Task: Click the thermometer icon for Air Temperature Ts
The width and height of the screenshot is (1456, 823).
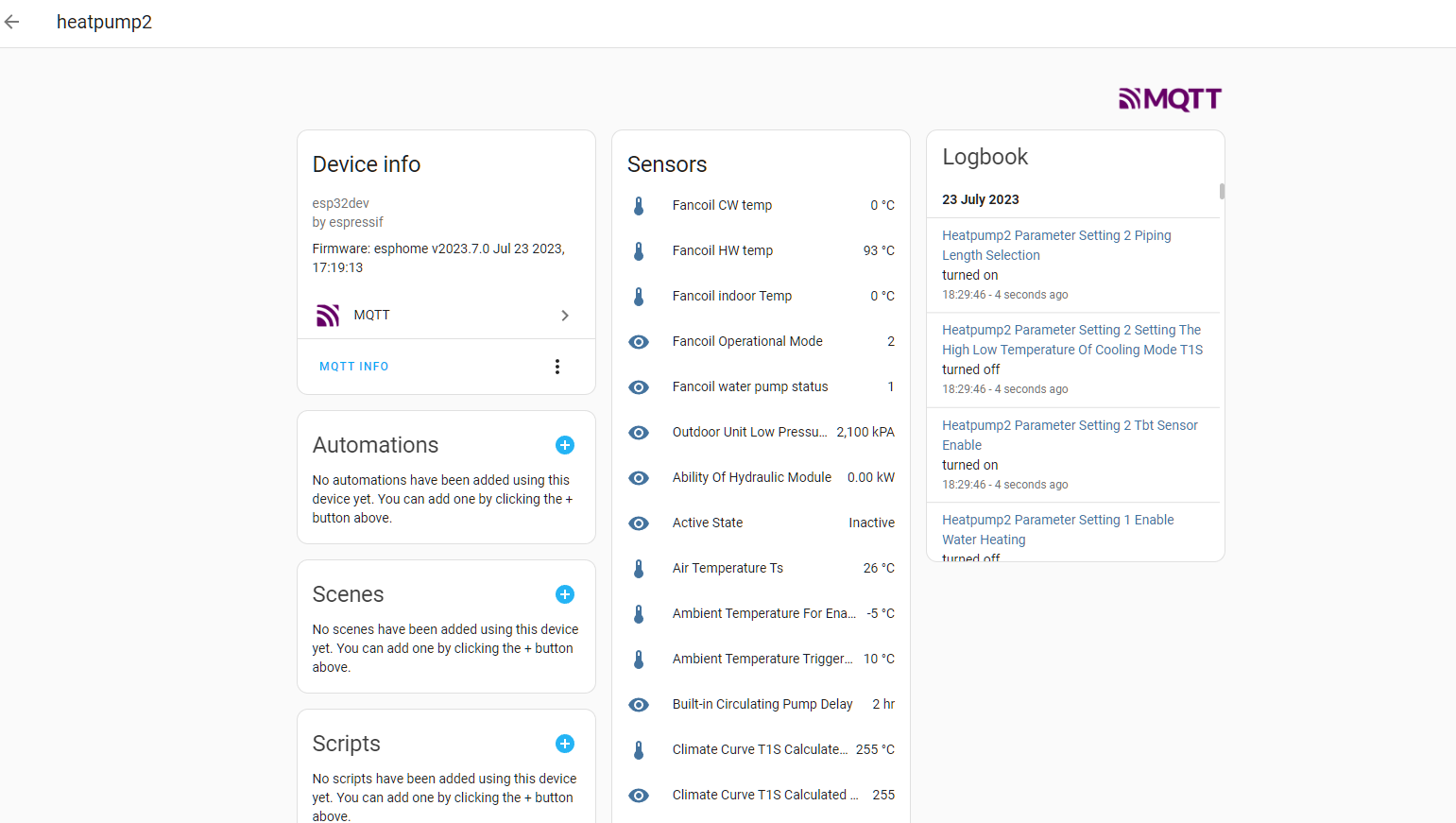Action: (x=639, y=569)
